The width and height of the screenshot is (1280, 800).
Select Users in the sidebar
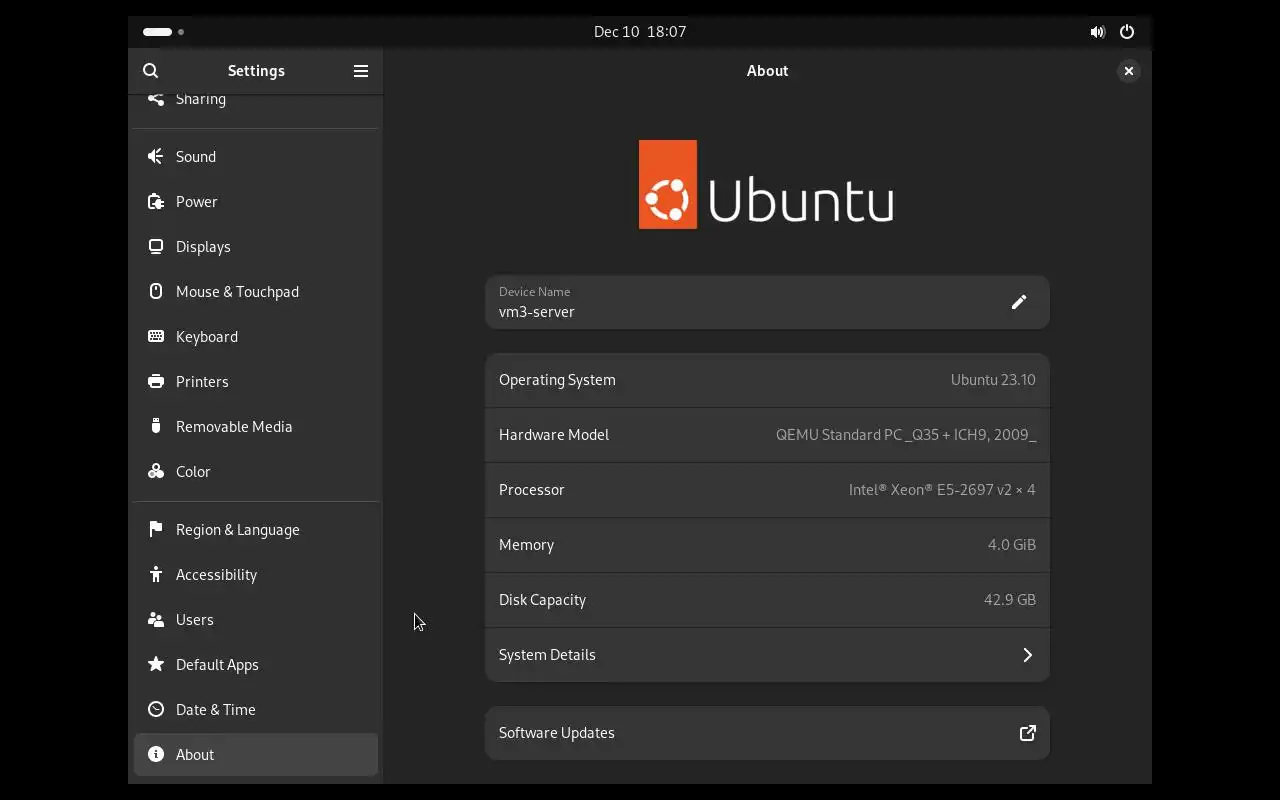[x=256, y=619]
